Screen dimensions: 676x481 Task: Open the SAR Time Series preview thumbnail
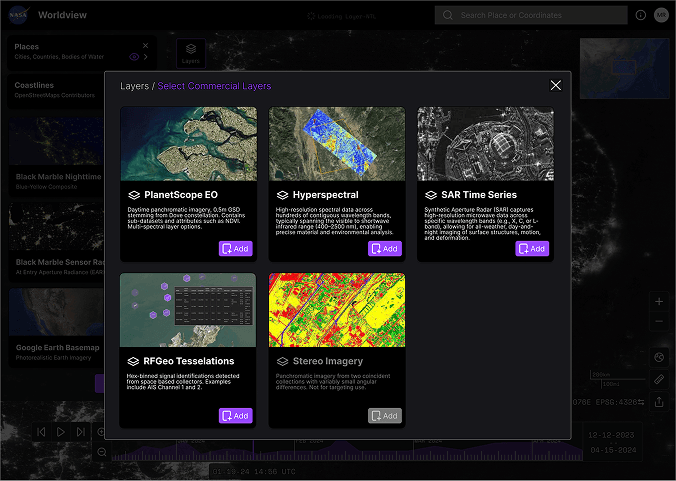pyautogui.click(x=485, y=144)
